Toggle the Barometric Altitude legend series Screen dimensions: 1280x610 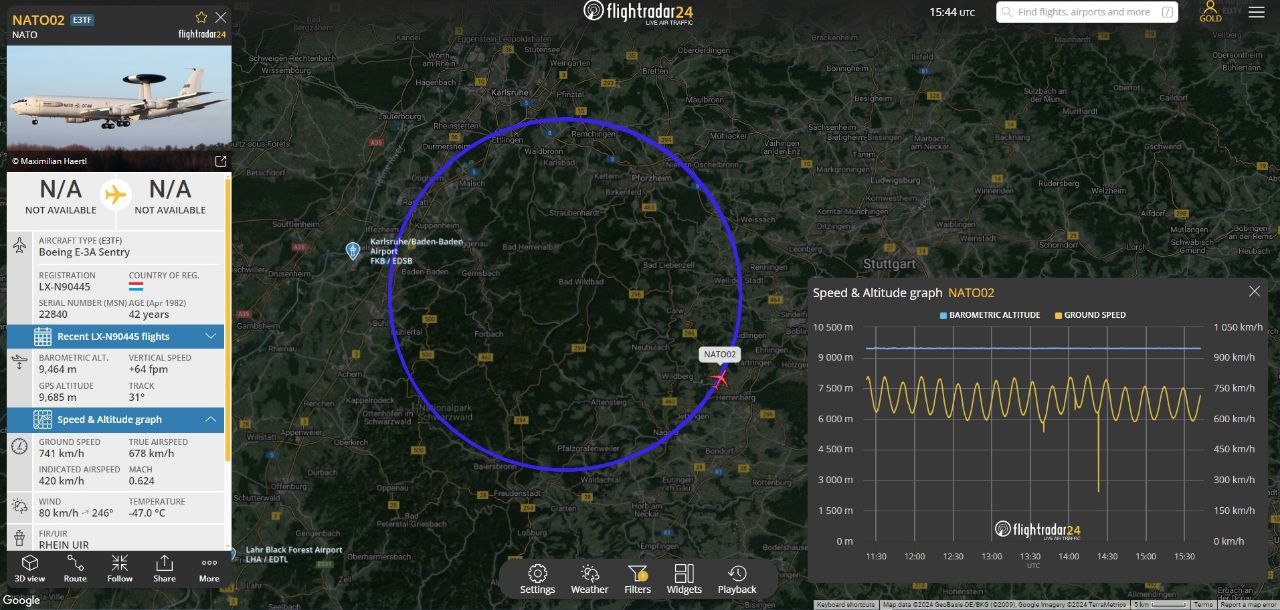point(990,315)
